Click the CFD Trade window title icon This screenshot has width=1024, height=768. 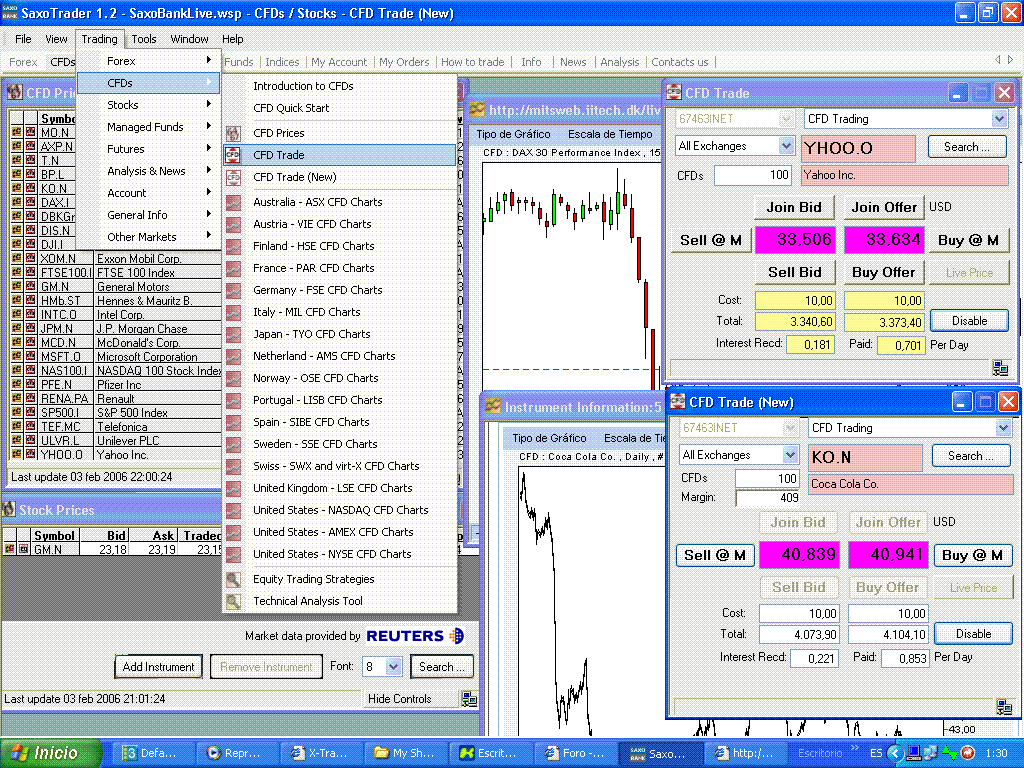(x=674, y=93)
